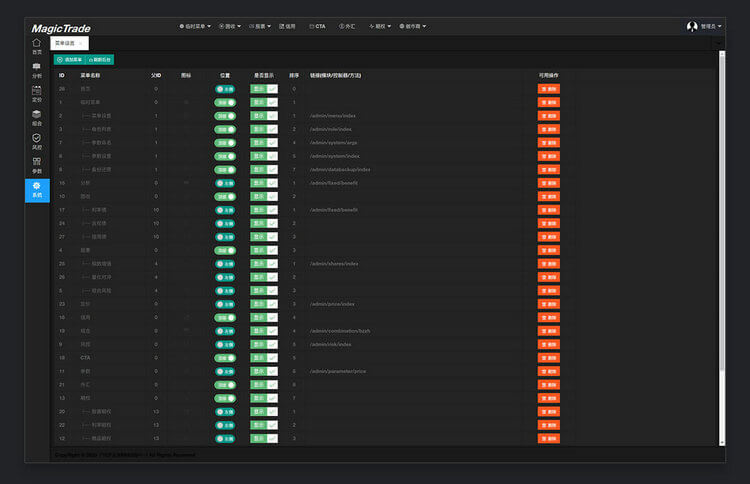The image size is (750, 484).
Task: Toggle position switch for /admin/risk/index row
Action: coord(225,344)
